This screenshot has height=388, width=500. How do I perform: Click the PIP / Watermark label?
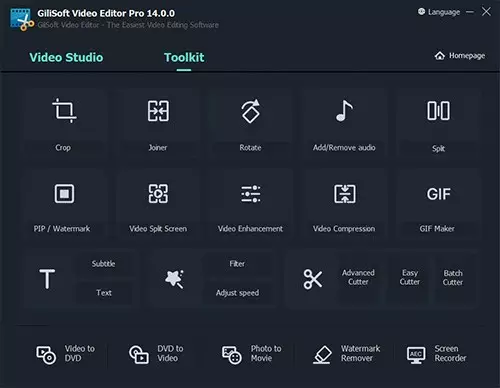(x=62, y=229)
